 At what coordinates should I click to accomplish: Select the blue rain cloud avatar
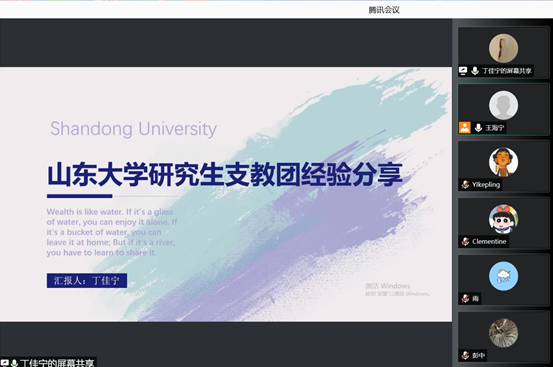click(x=503, y=276)
